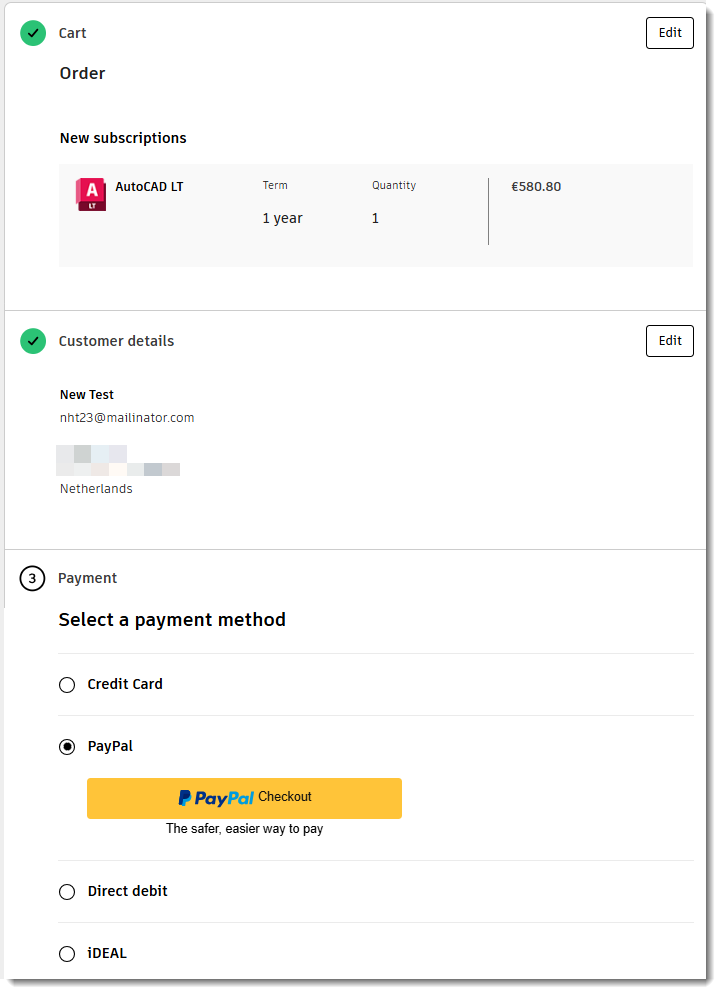Edit the Cart section

click(669, 33)
